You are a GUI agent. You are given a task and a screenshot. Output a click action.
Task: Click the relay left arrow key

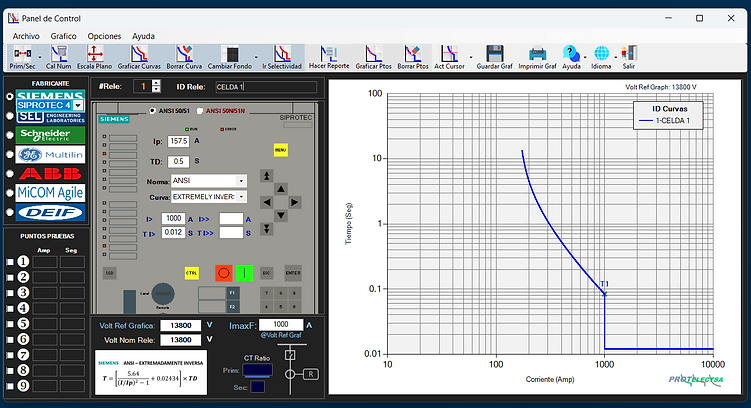click(x=267, y=203)
